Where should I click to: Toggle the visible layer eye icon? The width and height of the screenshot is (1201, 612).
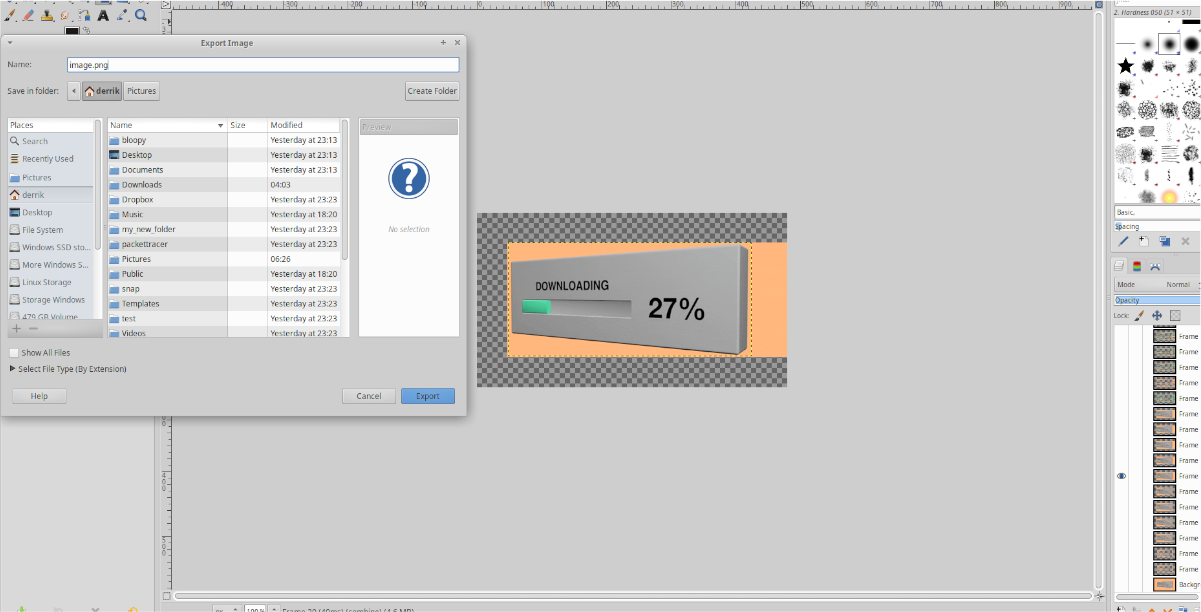pos(1121,476)
